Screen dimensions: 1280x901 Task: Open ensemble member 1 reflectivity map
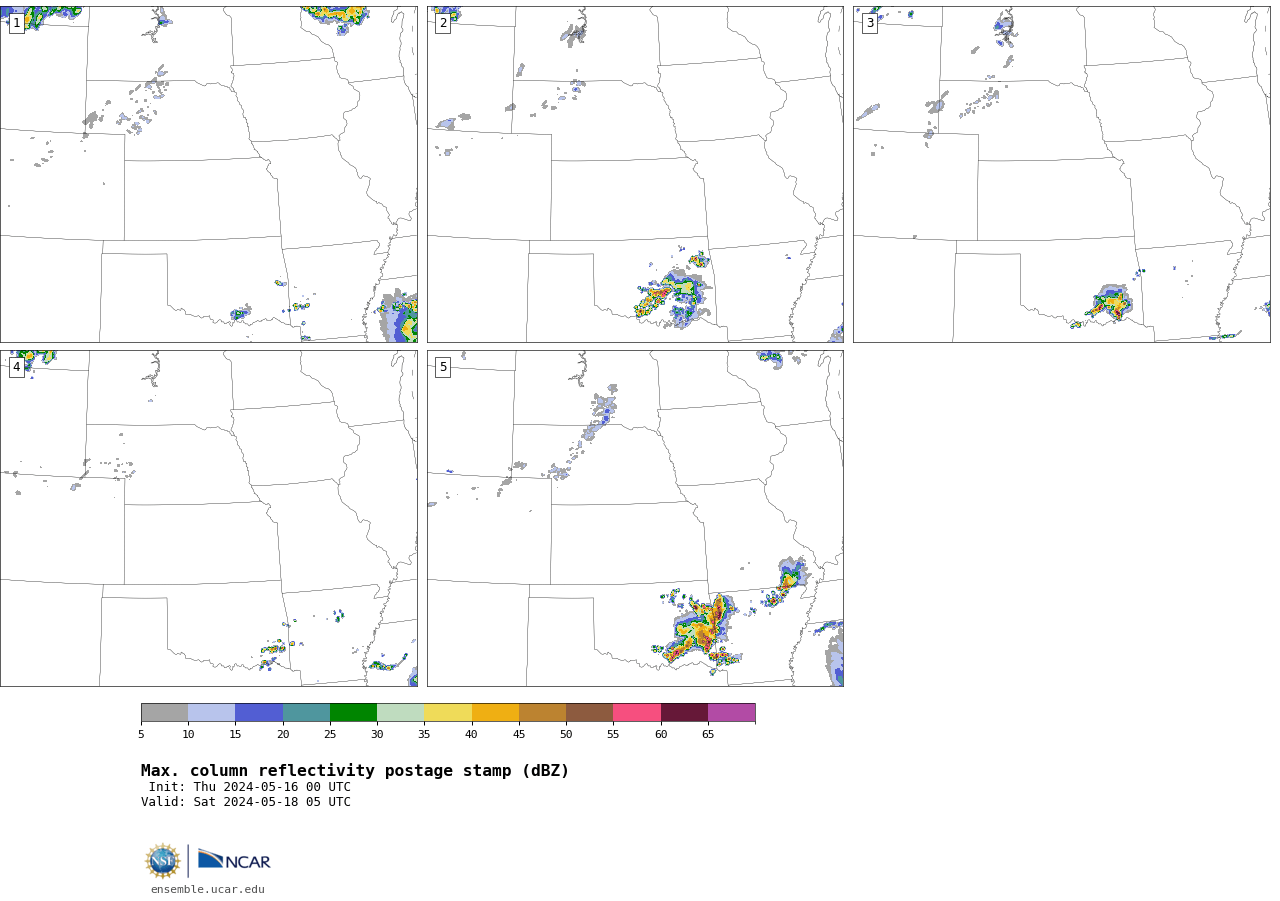click(x=209, y=174)
